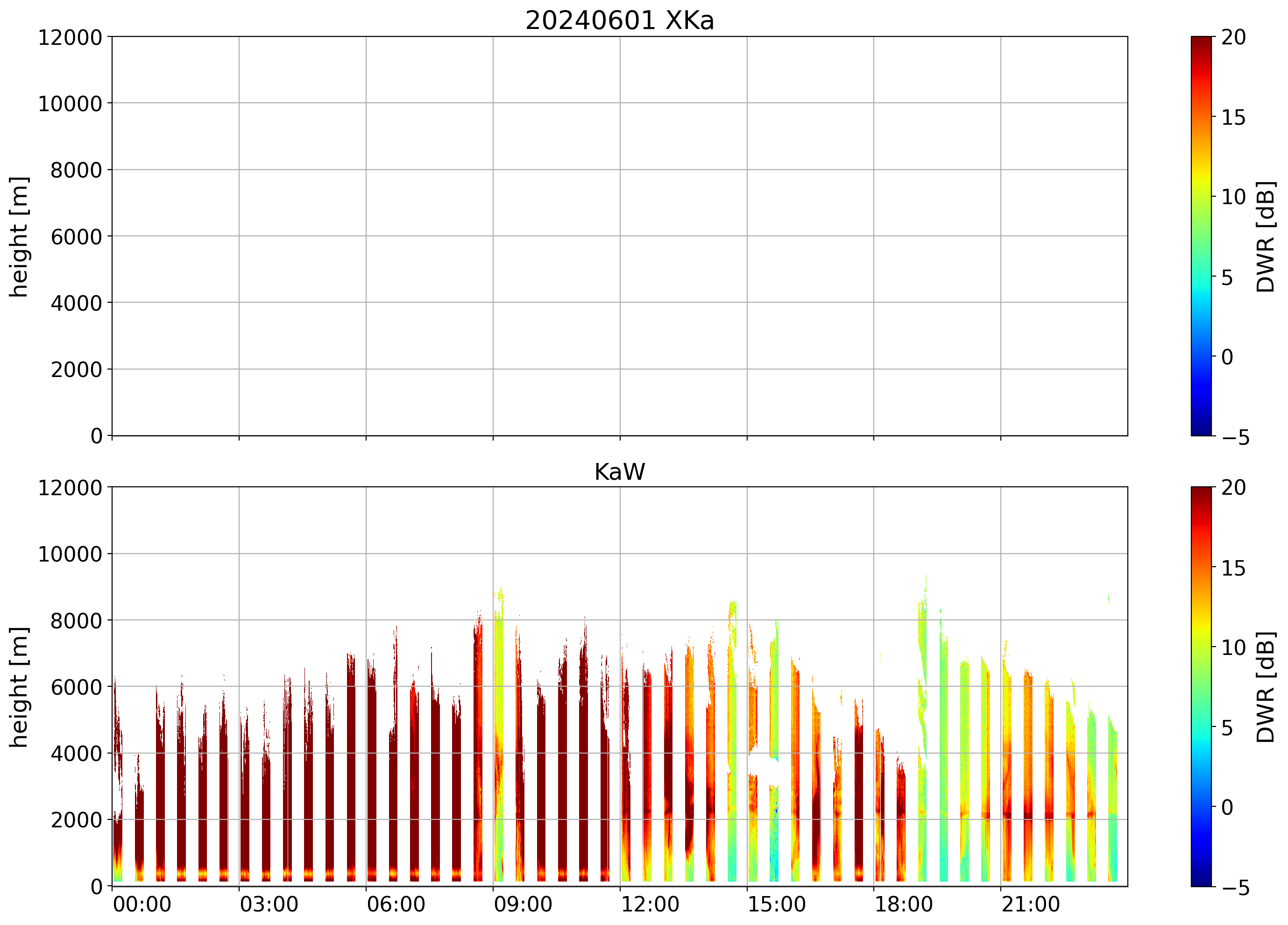
Task: Click the bottom colorbar at the 0 dB blue region
Action: tap(1201, 807)
